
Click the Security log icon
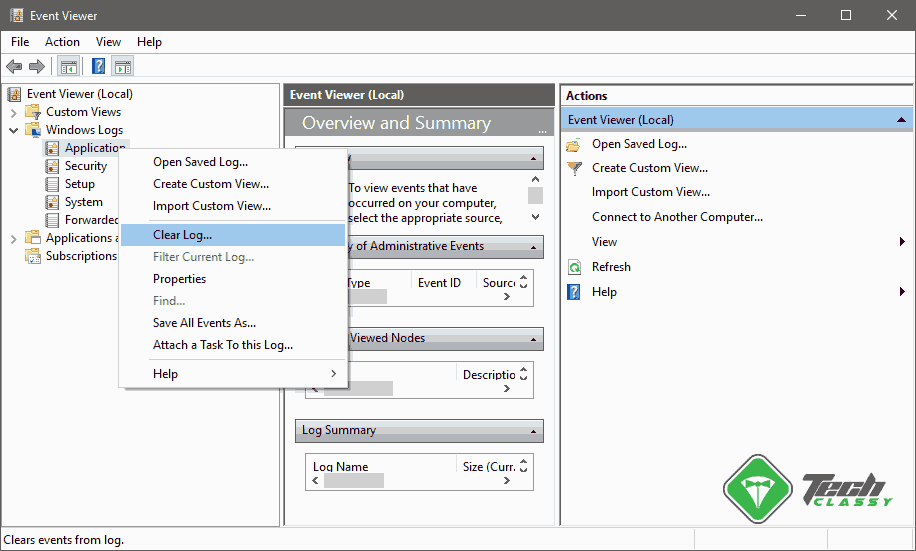click(52, 166)
